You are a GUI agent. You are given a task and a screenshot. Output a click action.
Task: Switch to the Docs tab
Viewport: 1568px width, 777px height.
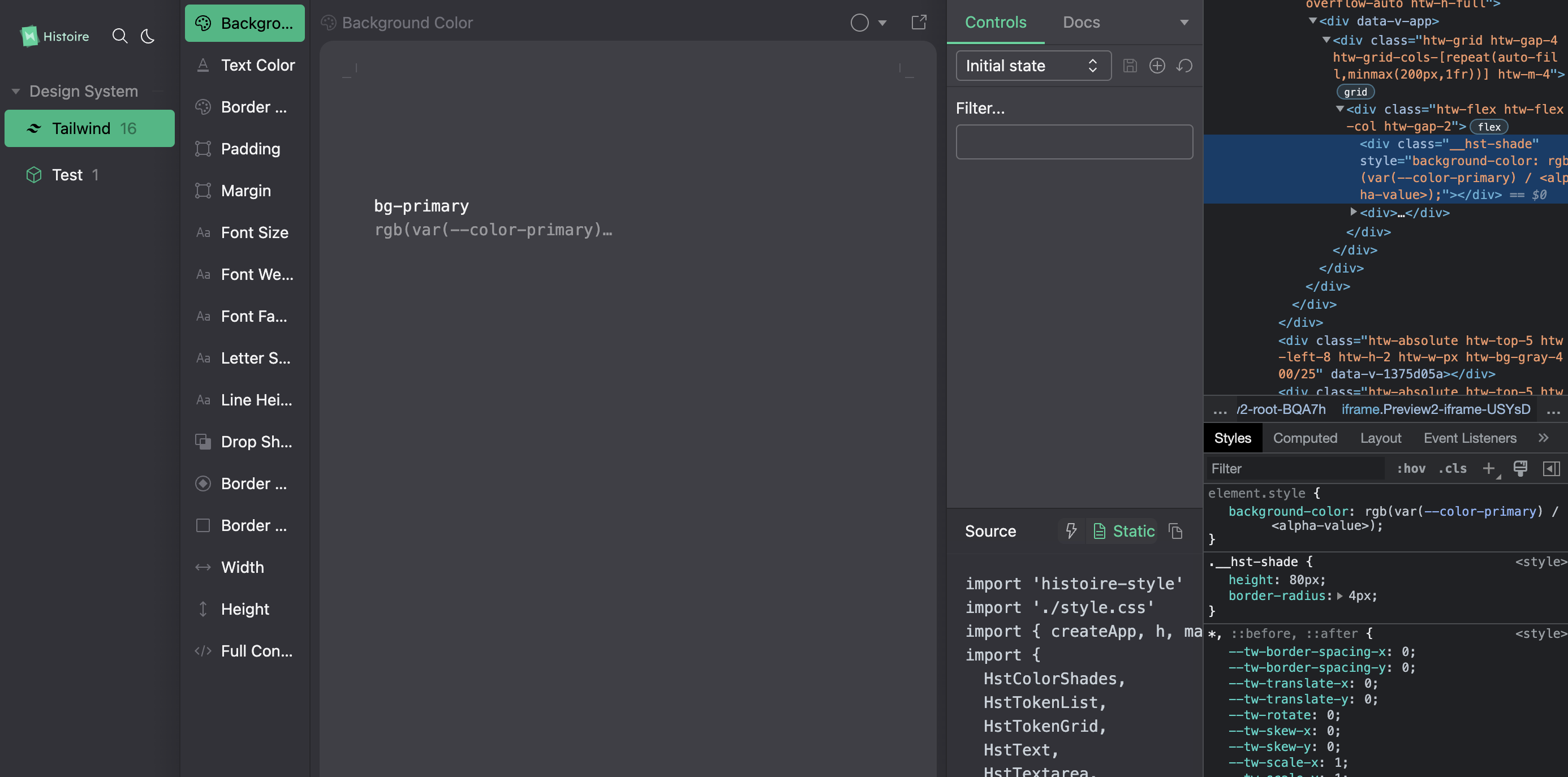click(1081, 23)
